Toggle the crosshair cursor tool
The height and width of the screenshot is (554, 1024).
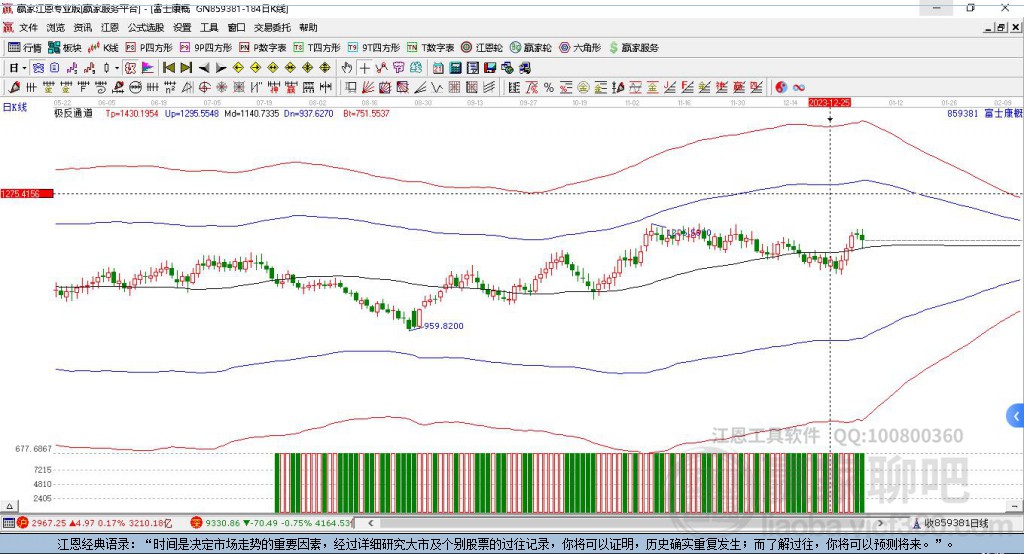click(365, 68)
